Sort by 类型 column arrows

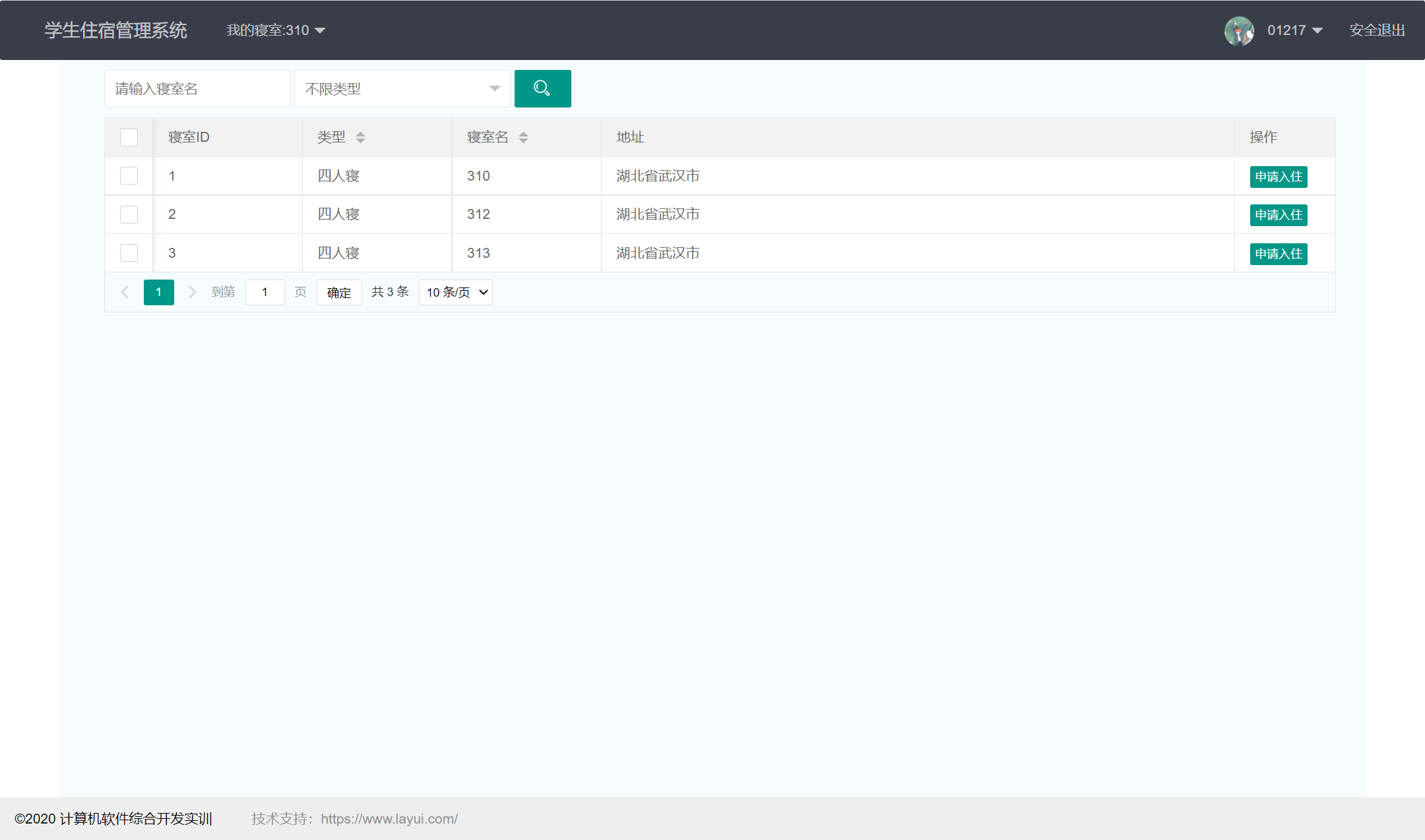point(360,137)
